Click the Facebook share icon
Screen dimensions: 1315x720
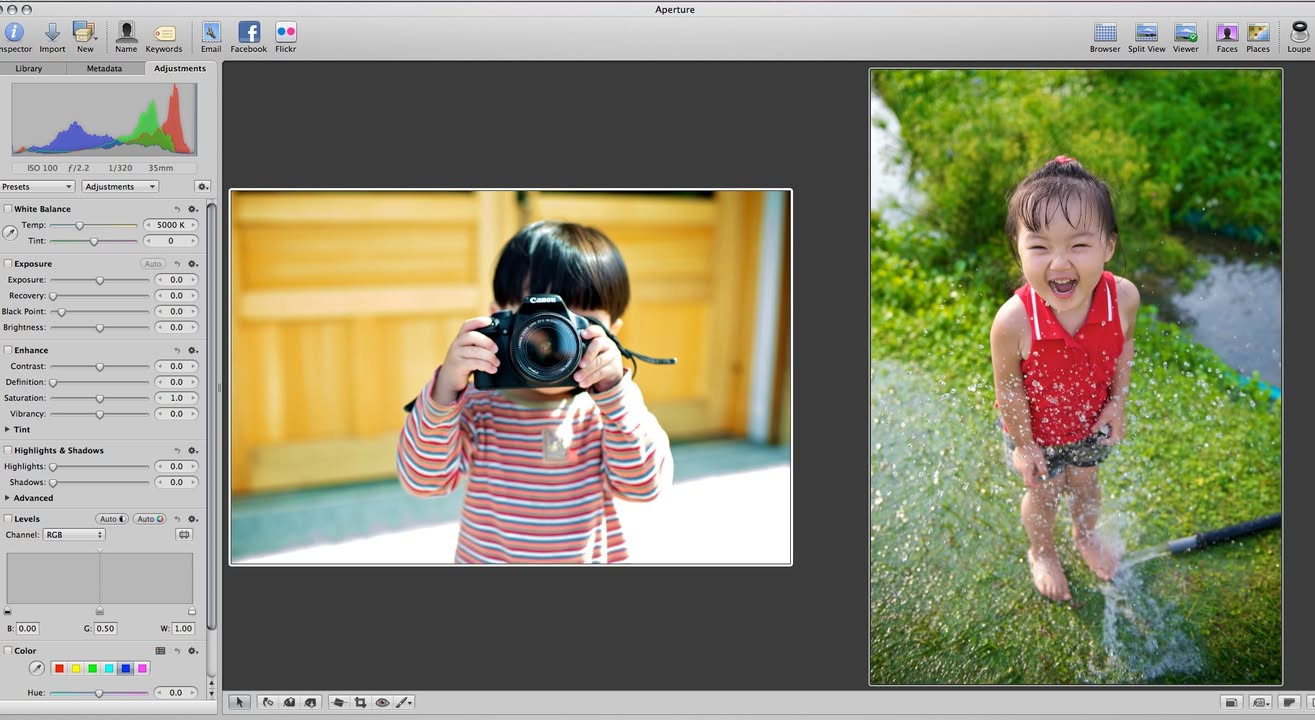(x=248, y=34)
